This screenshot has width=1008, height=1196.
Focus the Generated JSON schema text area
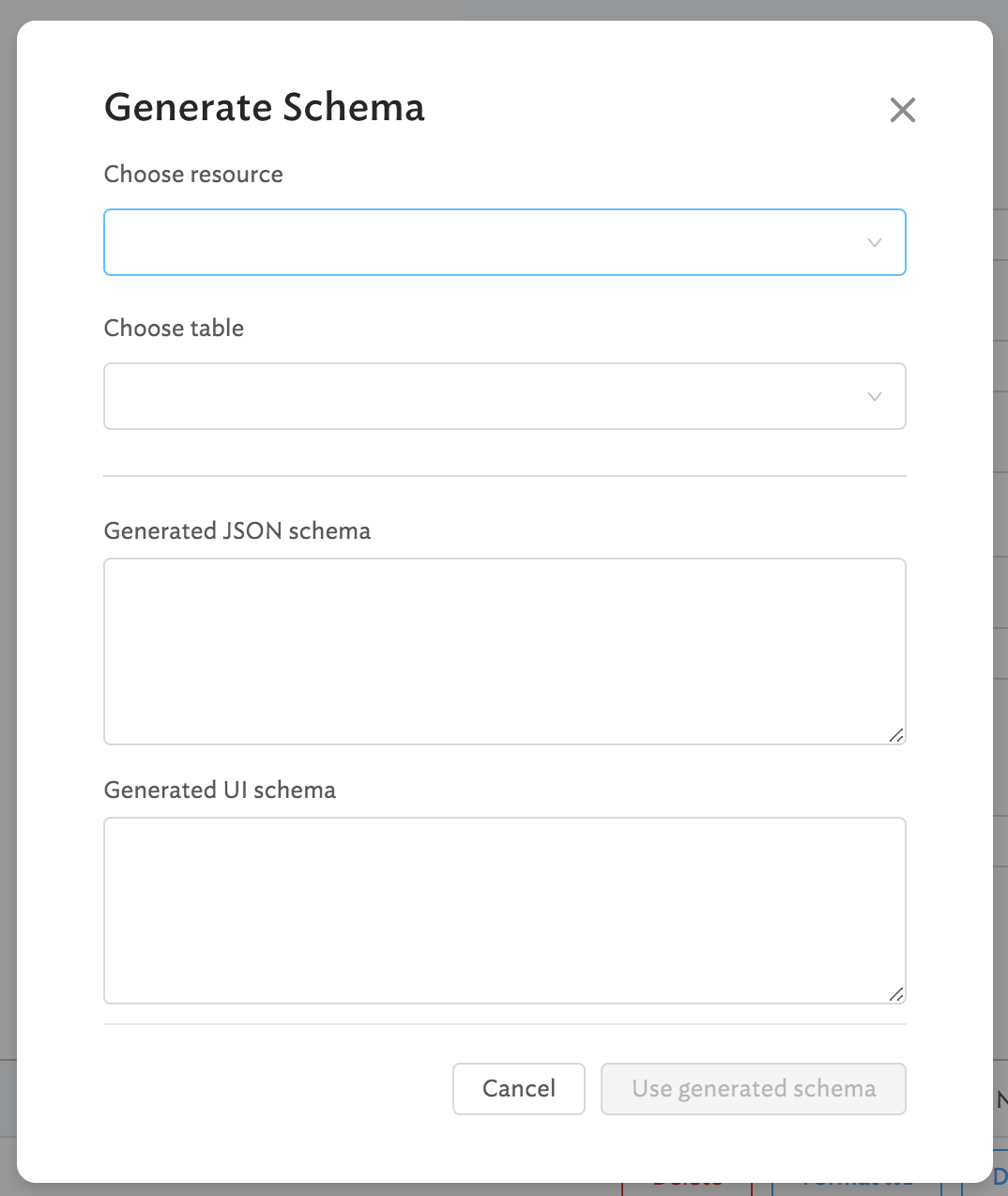click(504, 651)
